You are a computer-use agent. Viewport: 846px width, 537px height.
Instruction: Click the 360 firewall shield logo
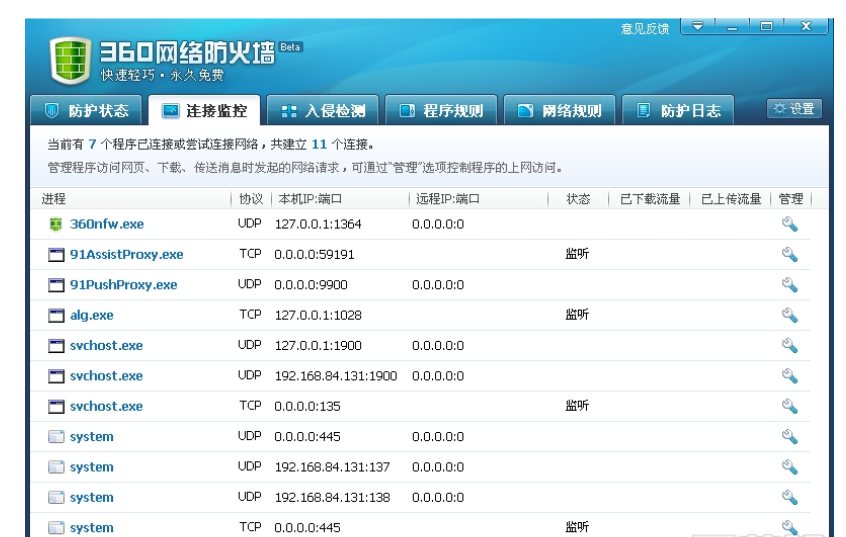coord(70,60)
